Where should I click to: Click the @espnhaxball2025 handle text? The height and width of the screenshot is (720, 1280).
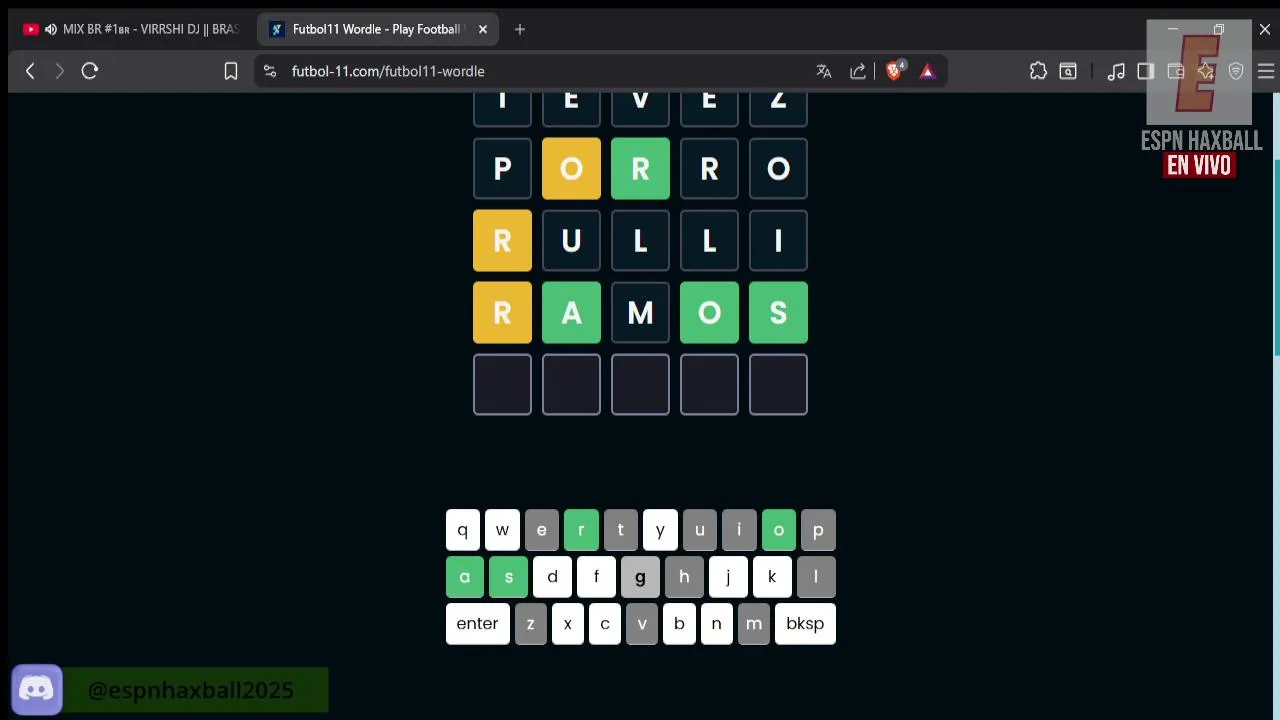coord(190,690)
